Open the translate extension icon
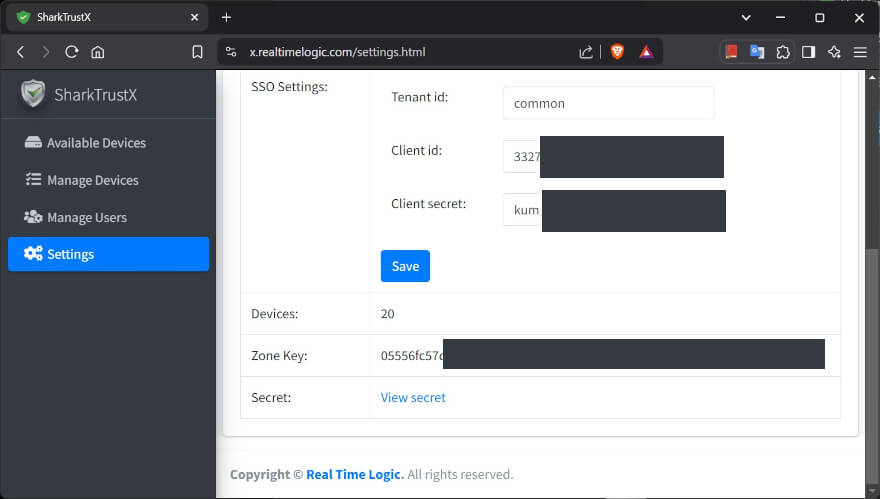The width and height of the screenshot is (880, 499). point(757,52)
